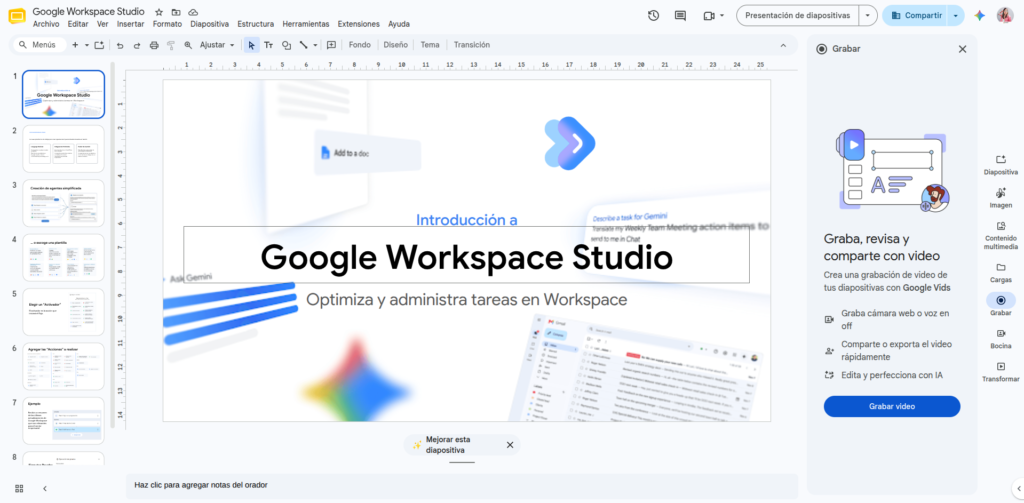
Task: Click the video call camera icon
Action: point(709,16)
